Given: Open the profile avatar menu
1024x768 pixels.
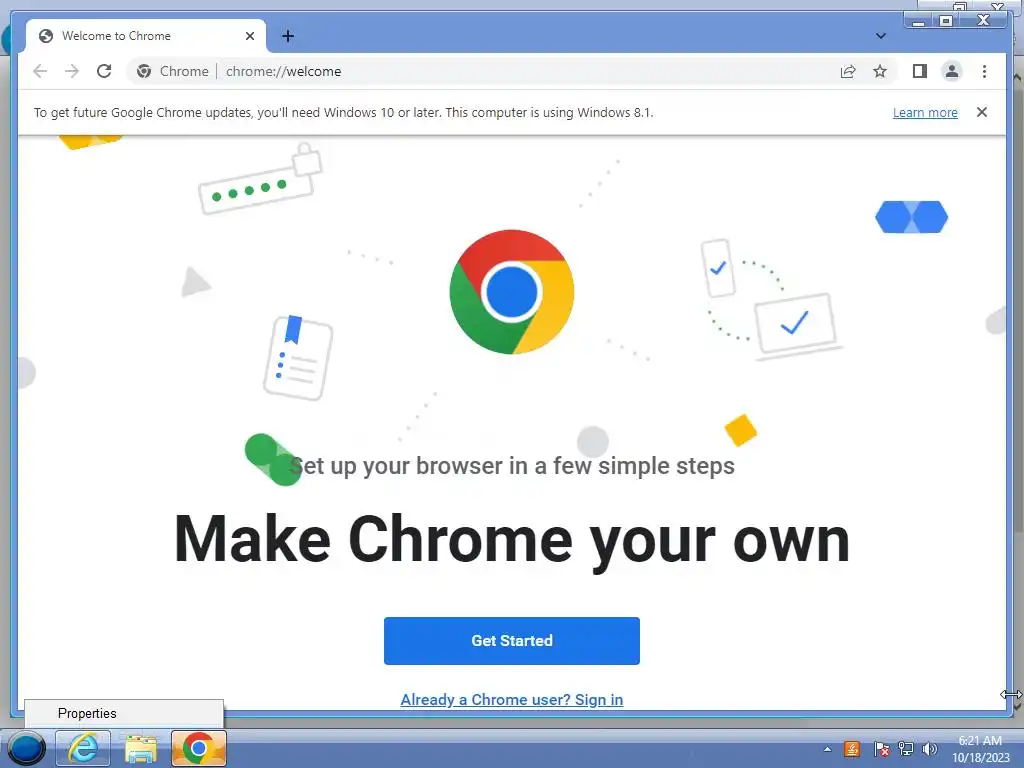Looking at the screenshot, I should [952, 71].
